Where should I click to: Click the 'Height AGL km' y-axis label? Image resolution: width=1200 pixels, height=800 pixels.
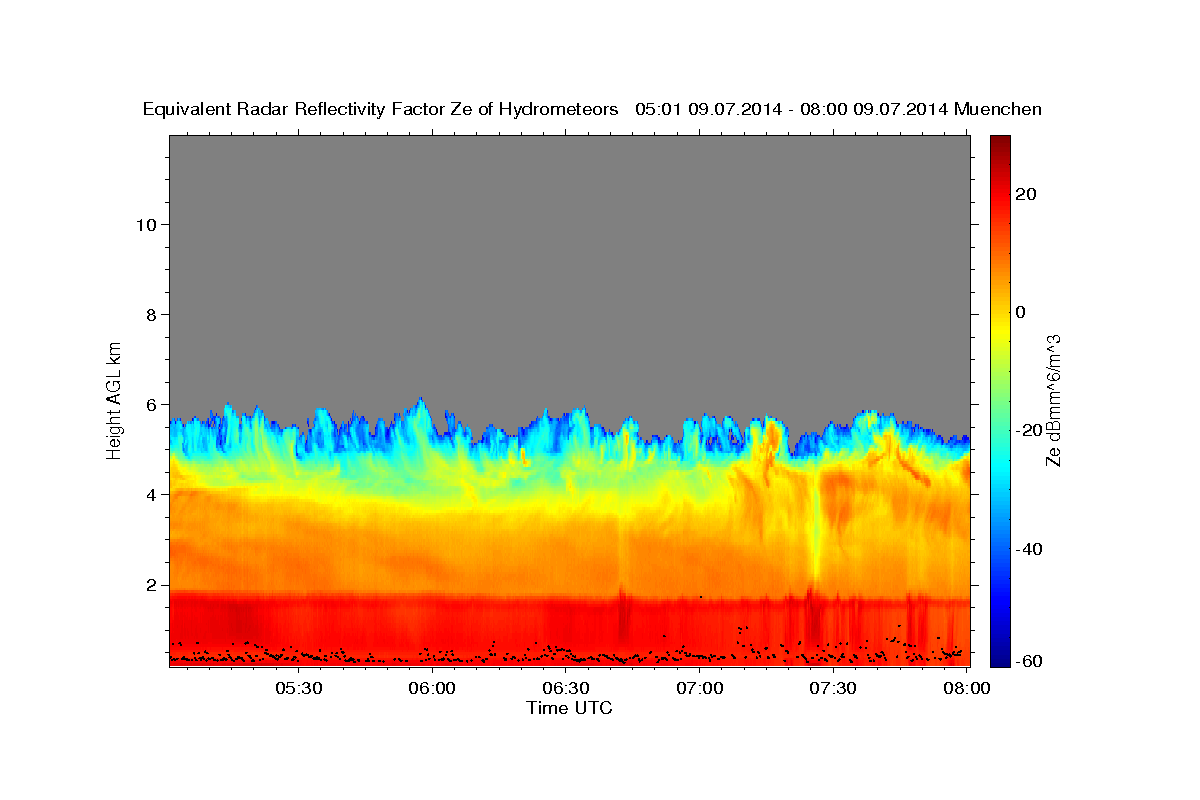coord(114,399)
